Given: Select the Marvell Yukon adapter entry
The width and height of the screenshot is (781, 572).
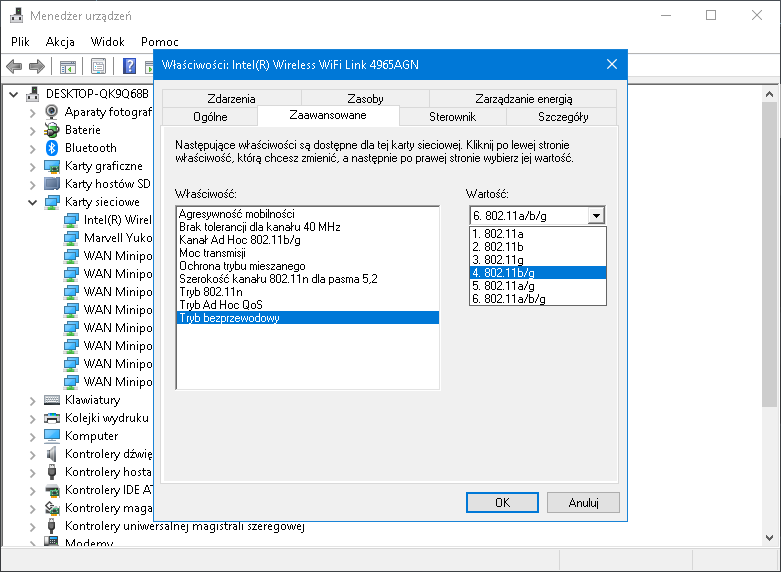Looking at the screenshot, I should tap(118, 238).
